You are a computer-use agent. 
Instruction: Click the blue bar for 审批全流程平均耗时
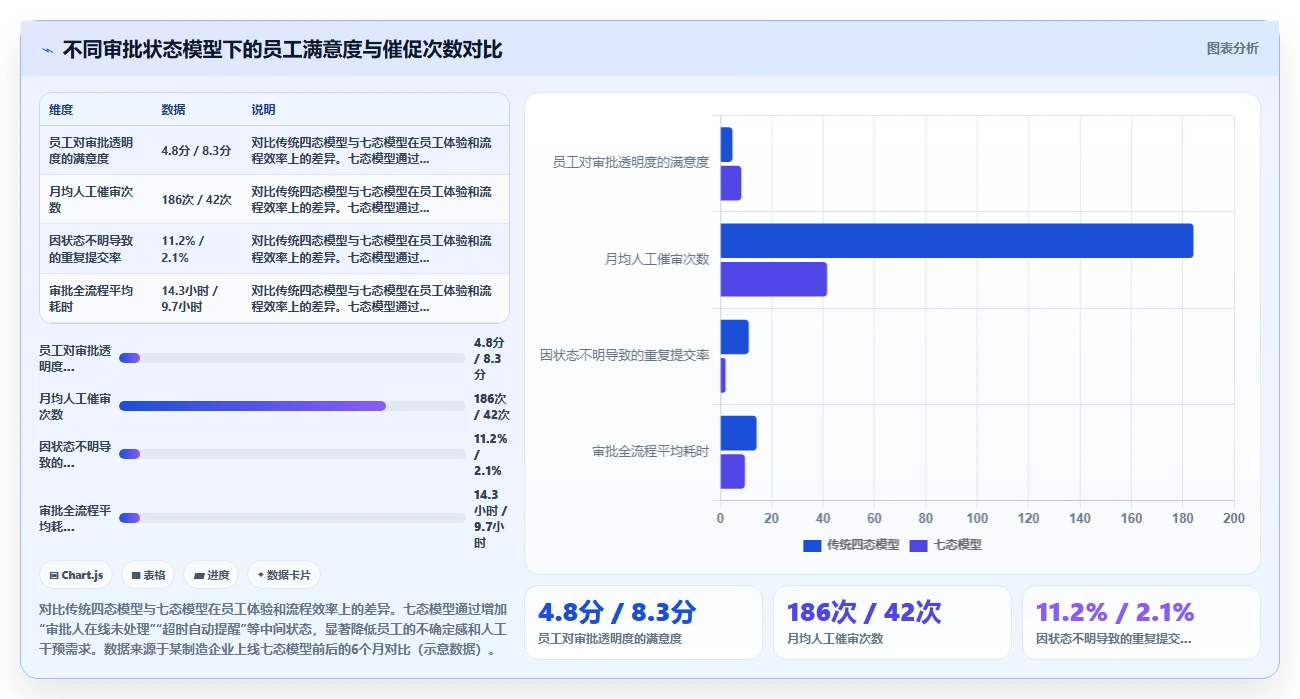[x=739, y=433]
